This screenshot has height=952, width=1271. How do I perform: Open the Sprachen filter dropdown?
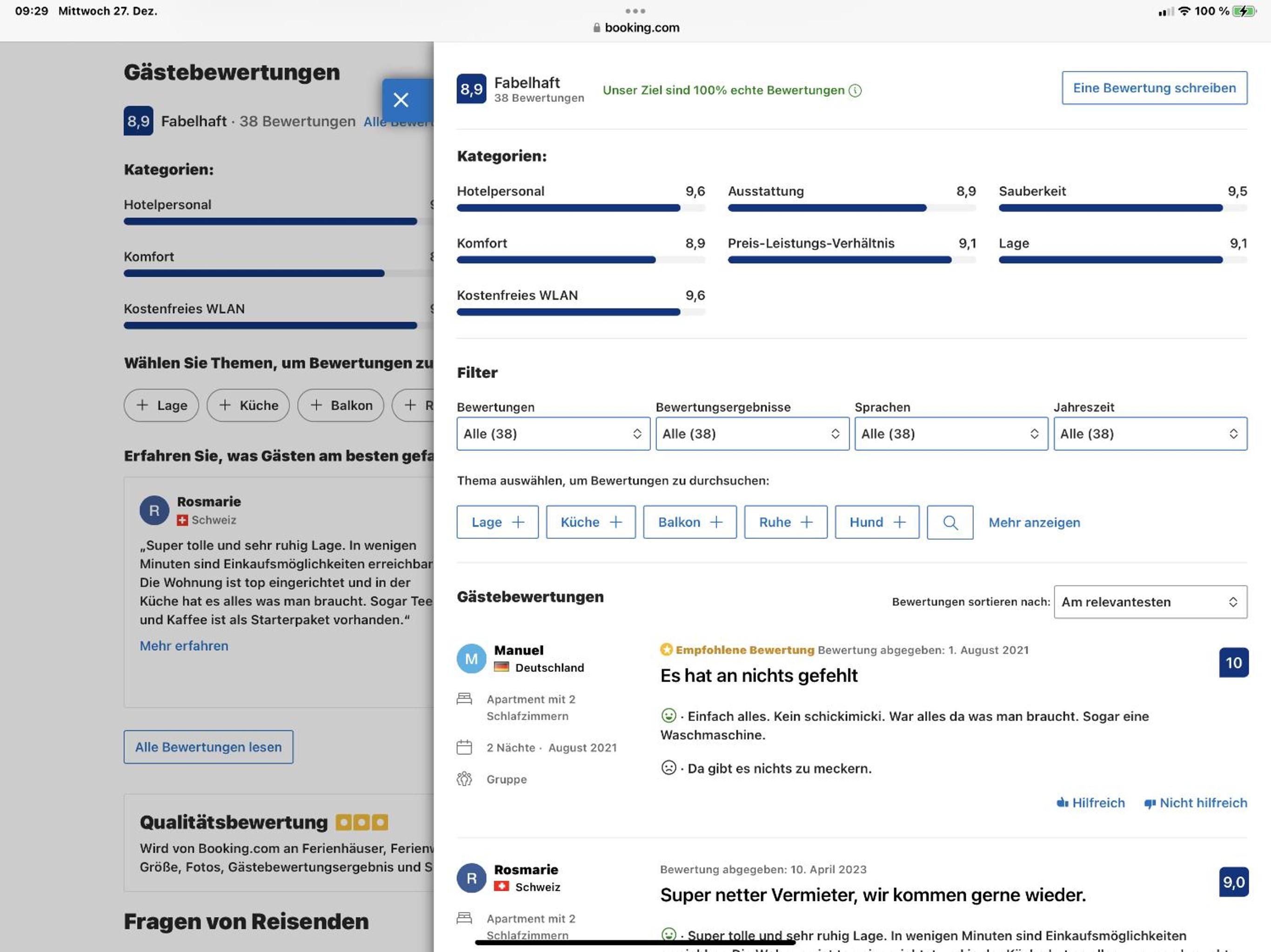[x=951, y=434]
